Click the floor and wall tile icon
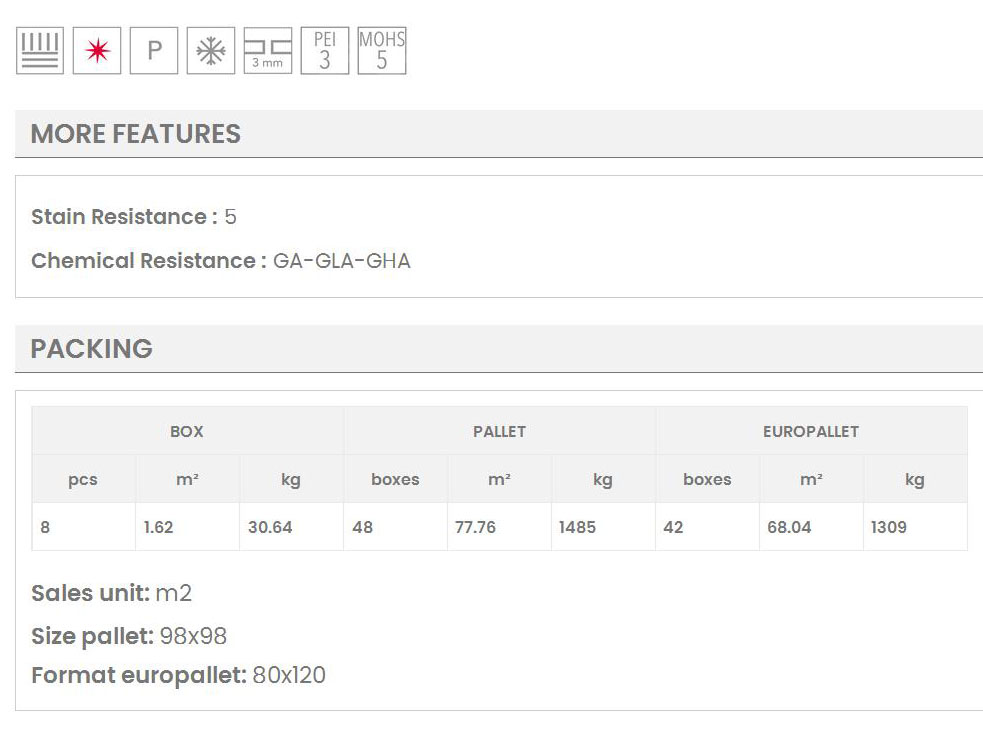 click(40, 51)
